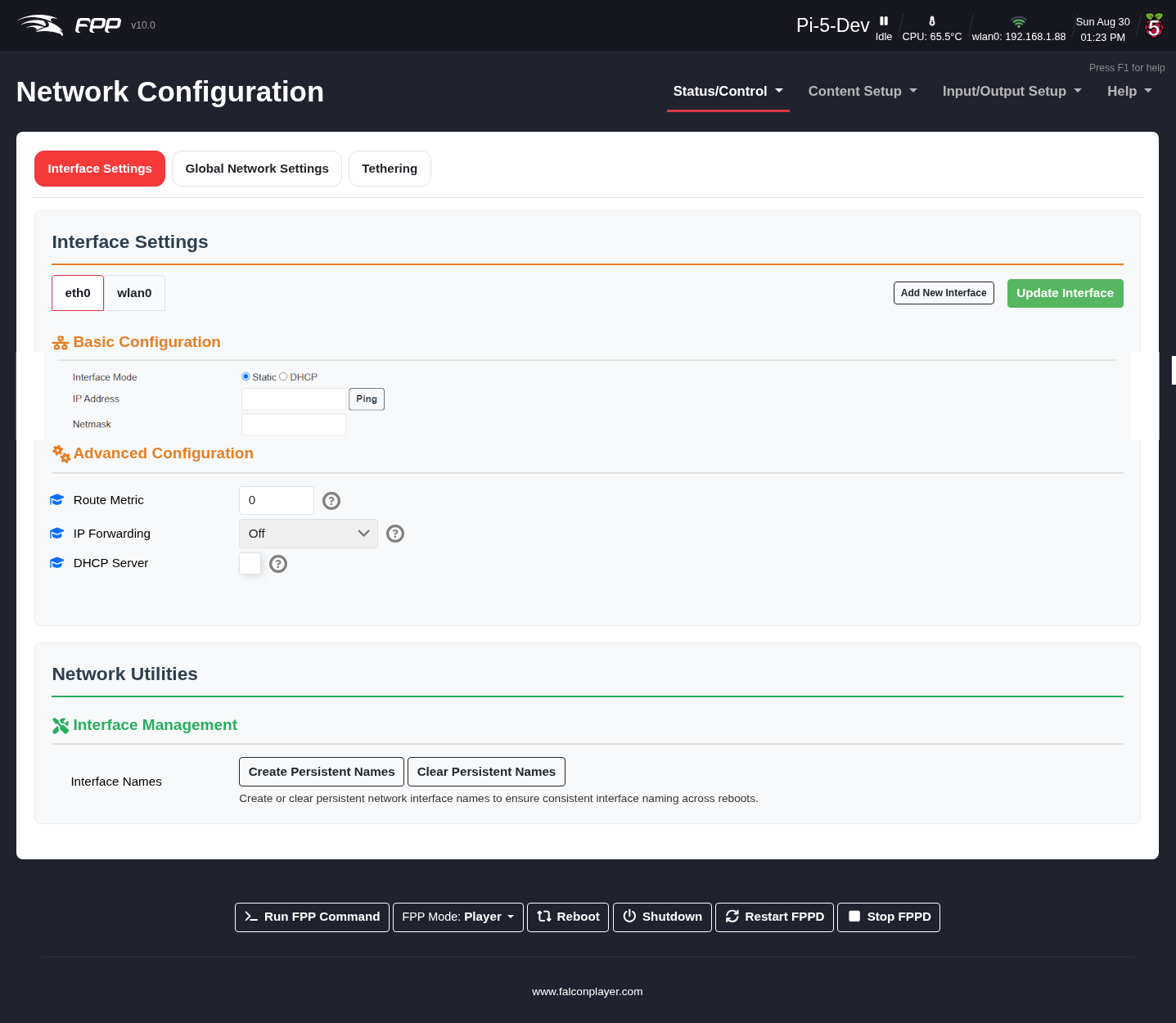This screenshot has width=1176, height=1023.
Task: Select the eth0 interface tab
Action: click(x=78, y=293)
